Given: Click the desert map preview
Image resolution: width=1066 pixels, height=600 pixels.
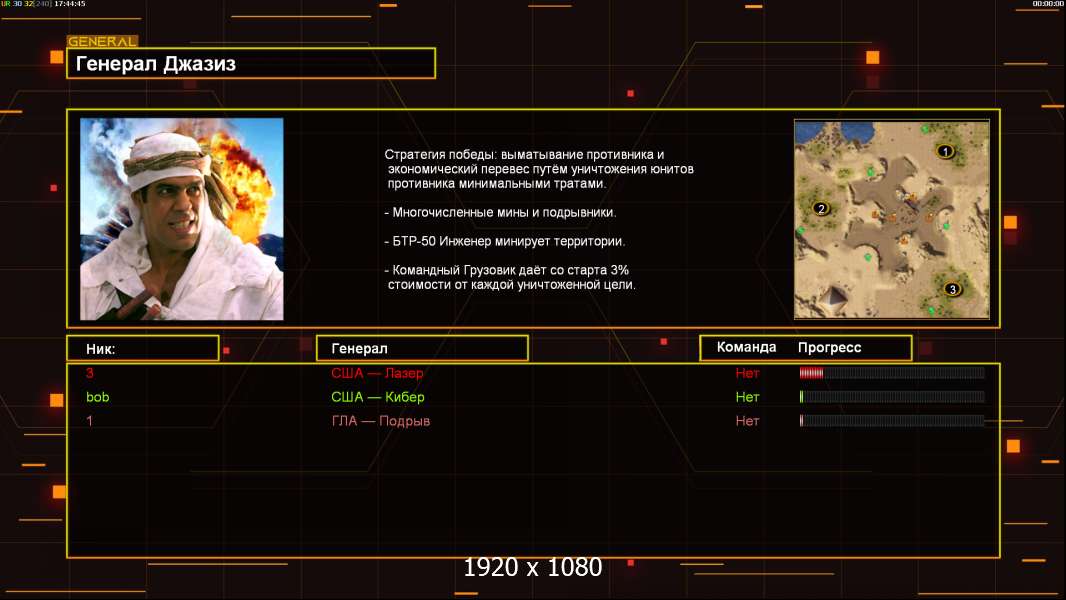Looking at the screenshot, I should 892,219.
